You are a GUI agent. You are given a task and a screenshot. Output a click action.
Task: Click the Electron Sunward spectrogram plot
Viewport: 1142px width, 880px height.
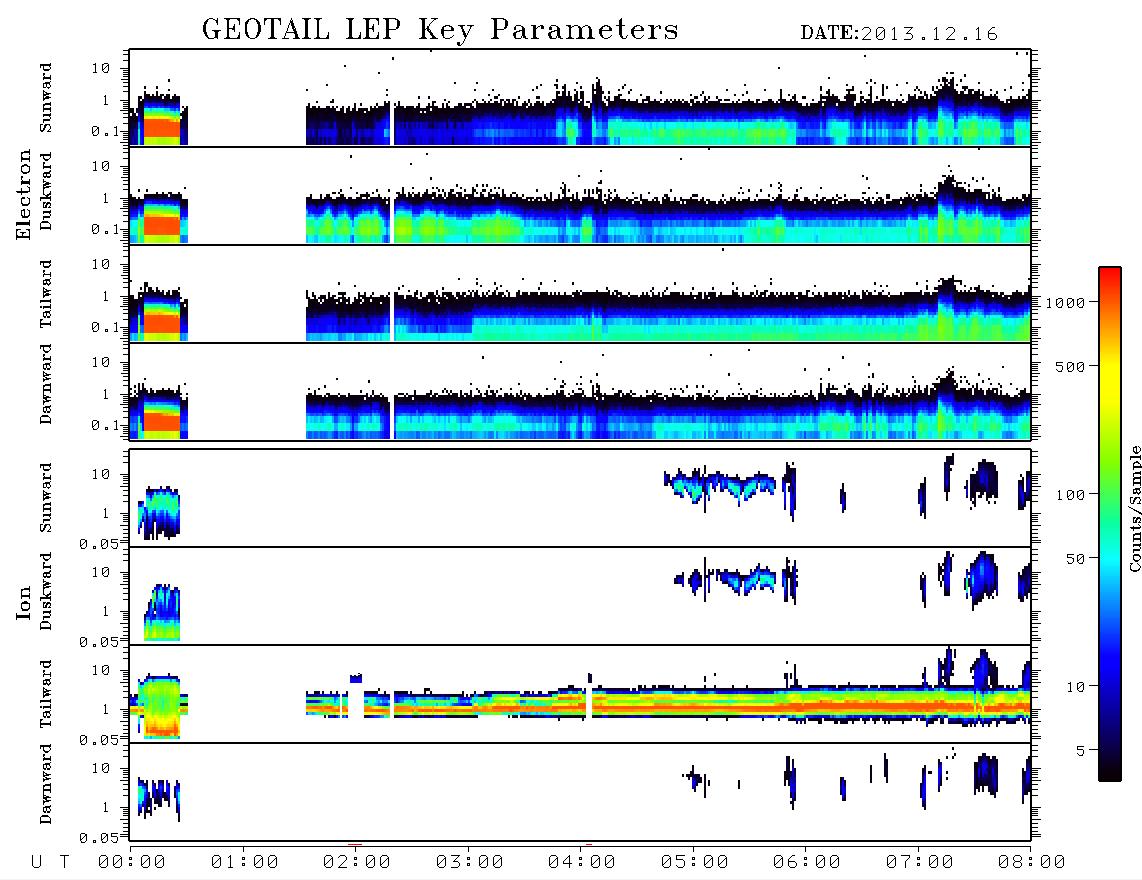point(580,98)
